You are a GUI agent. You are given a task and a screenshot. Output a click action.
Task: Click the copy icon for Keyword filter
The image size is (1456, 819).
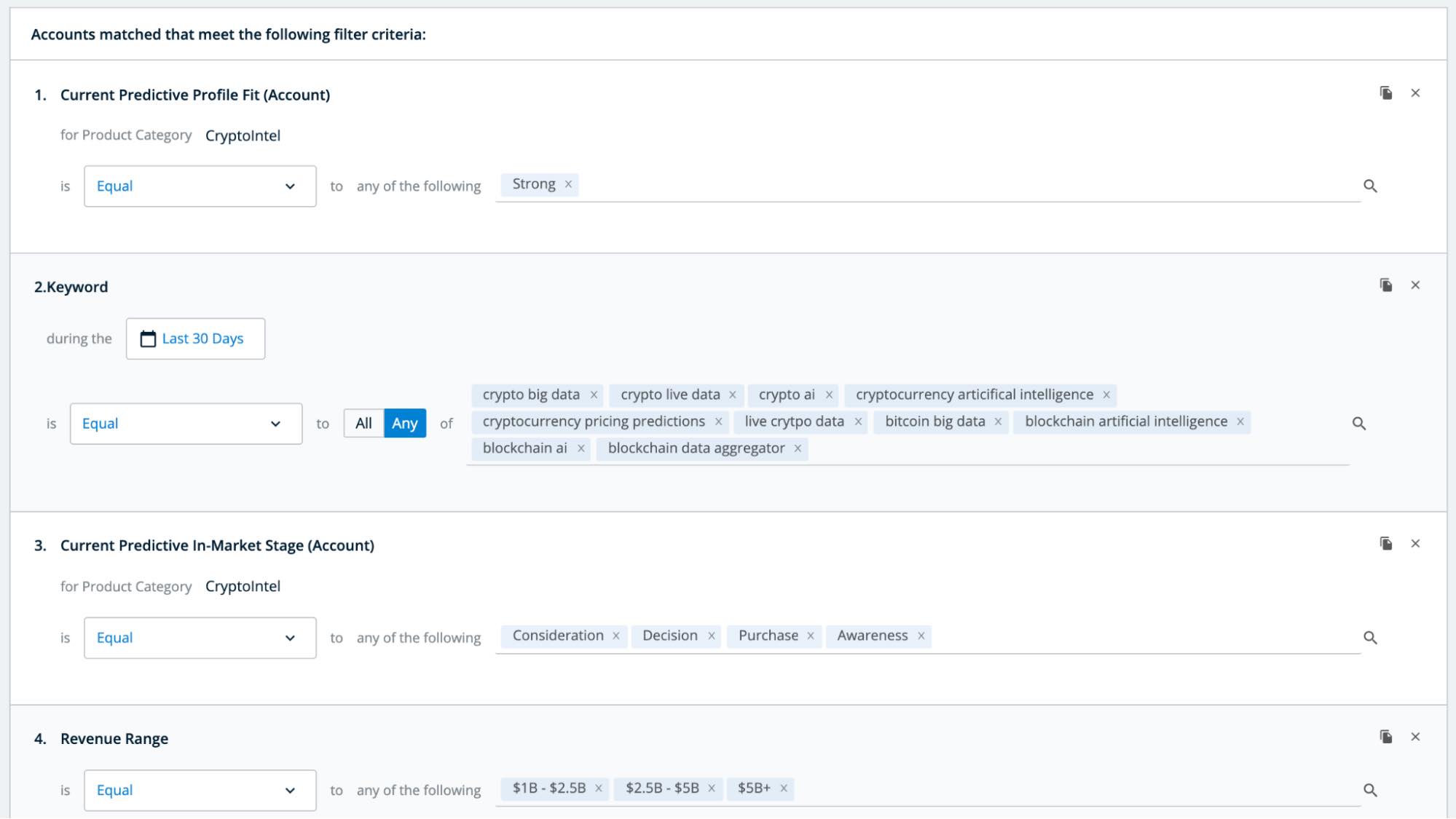click(1386, 285)
